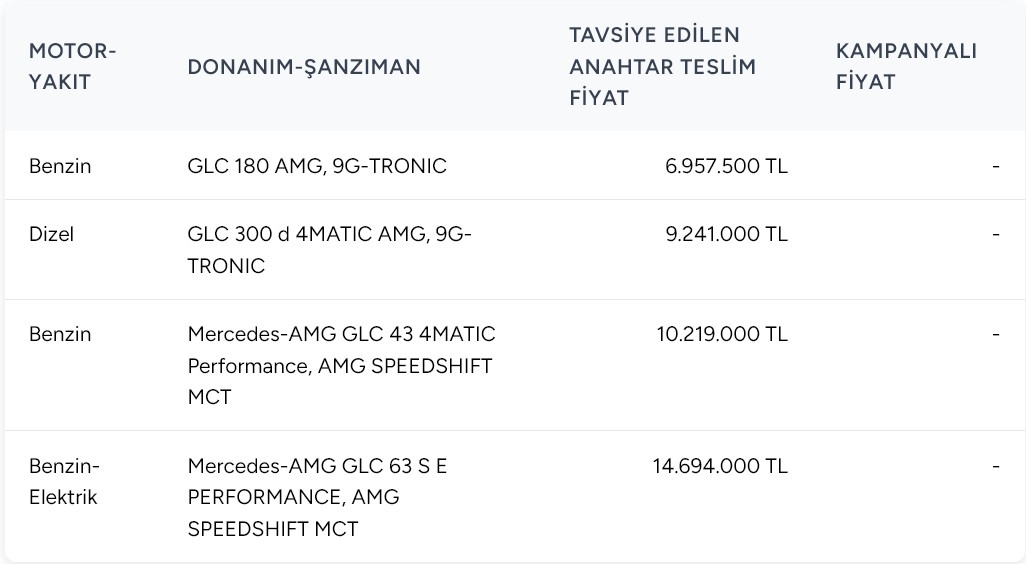
Task: Select GLC 180 AMG, 9G-TRONIC model text
Action: (x=317, y=166)
